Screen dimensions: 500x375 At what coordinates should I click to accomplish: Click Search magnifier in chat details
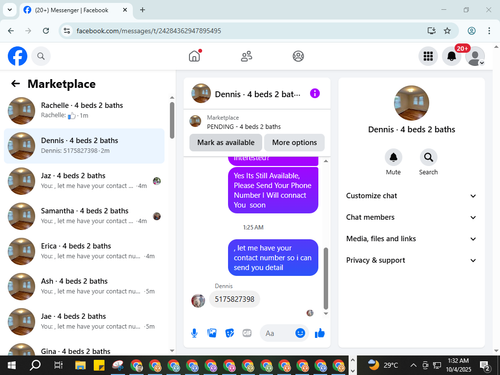click(x=428, y=157)
